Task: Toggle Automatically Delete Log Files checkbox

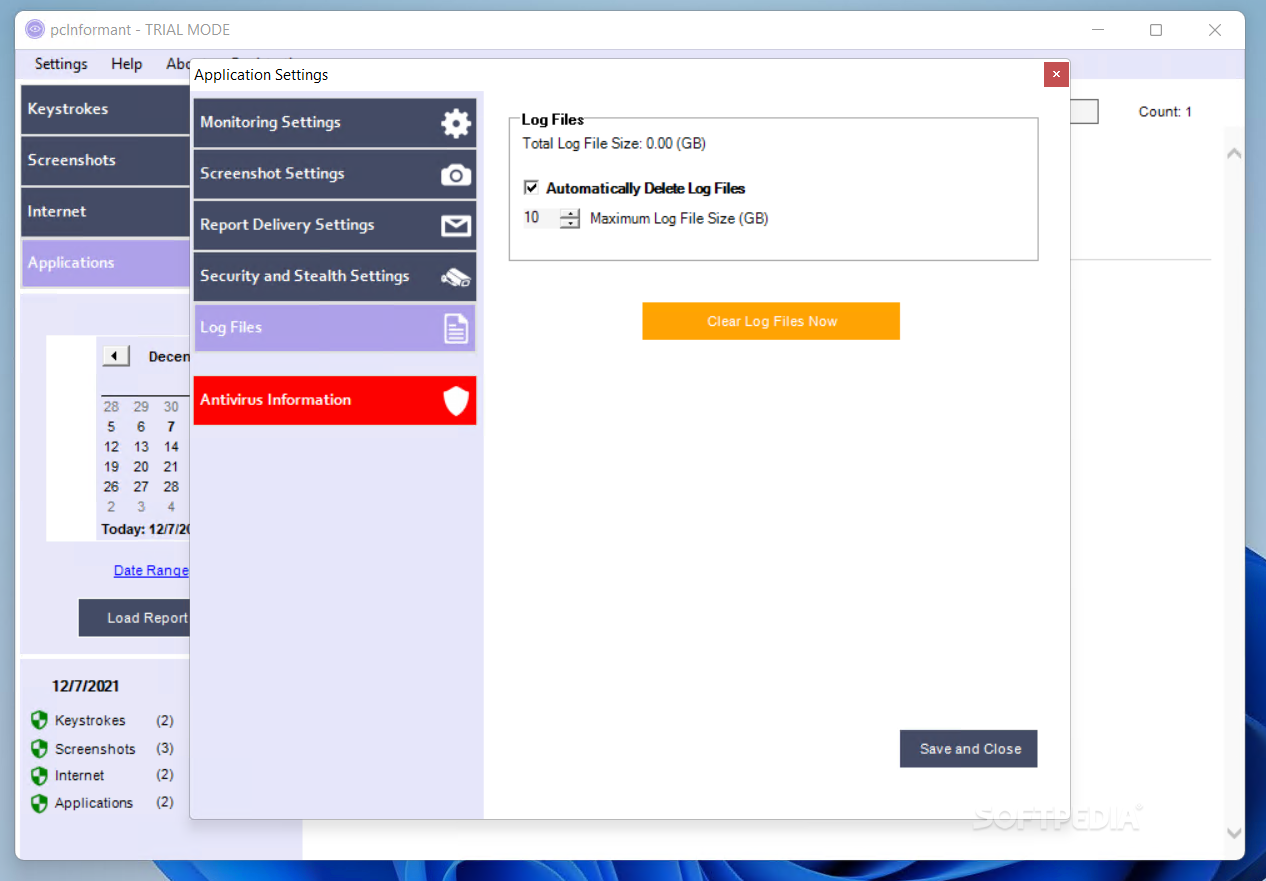Action: click(531, 187)
